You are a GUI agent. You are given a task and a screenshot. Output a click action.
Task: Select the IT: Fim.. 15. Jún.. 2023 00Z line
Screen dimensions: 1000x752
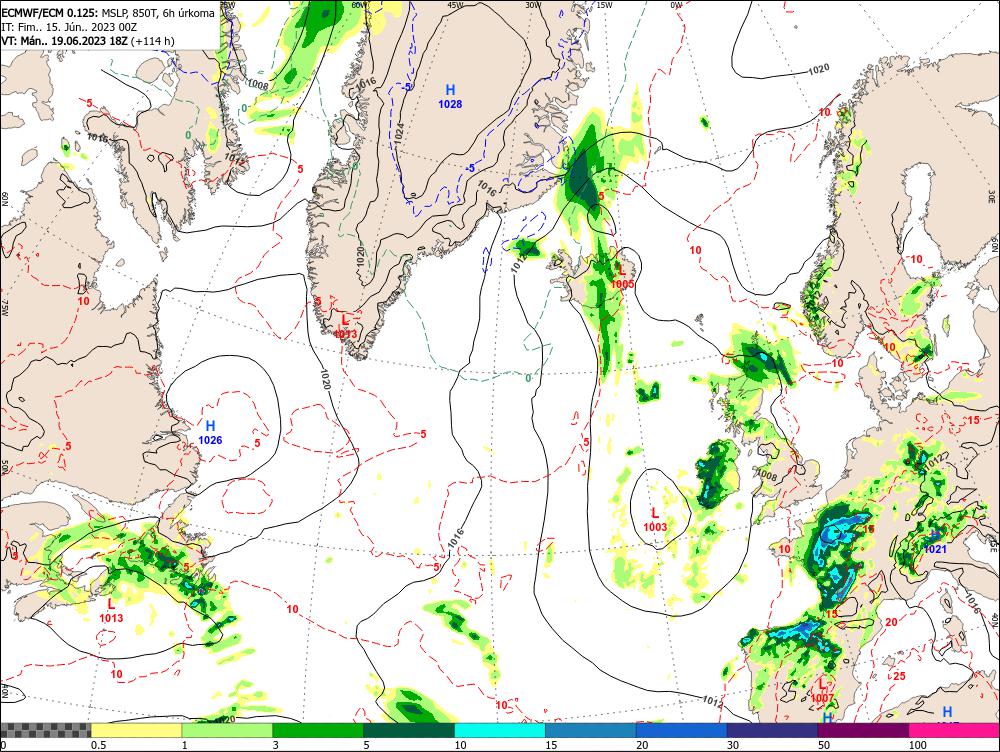(x=69, y=27)
